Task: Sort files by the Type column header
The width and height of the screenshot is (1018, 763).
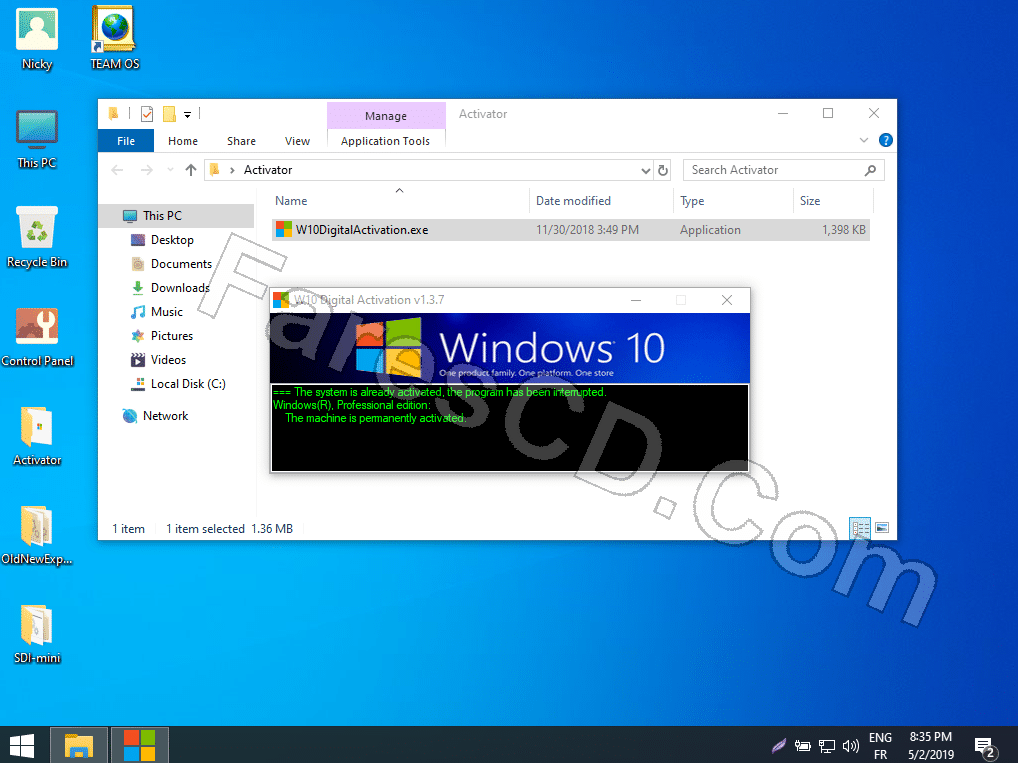Action: pos(733,201)
